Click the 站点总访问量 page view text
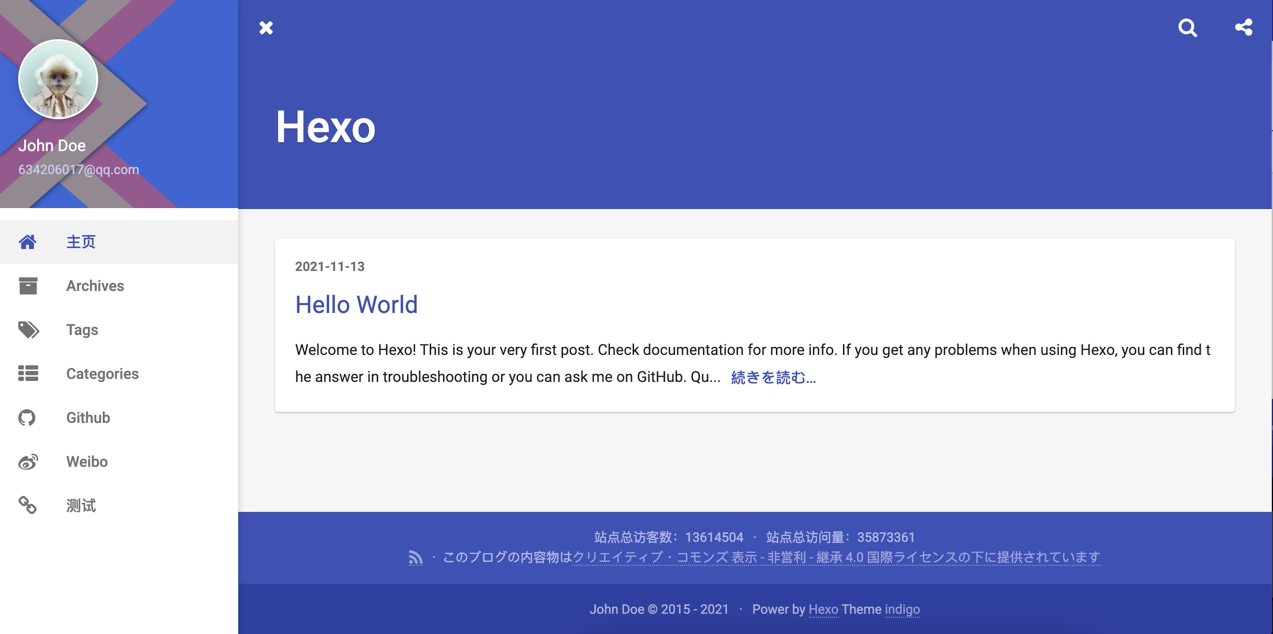Viewport: 1273px width, 634px height. point(840,538)
